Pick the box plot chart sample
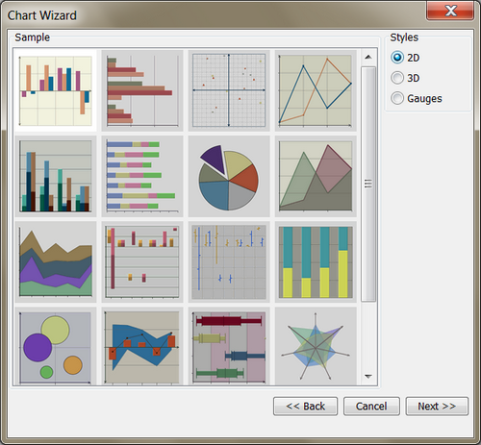The width and height of the screenshot is (481, 445). coord(229,347)
